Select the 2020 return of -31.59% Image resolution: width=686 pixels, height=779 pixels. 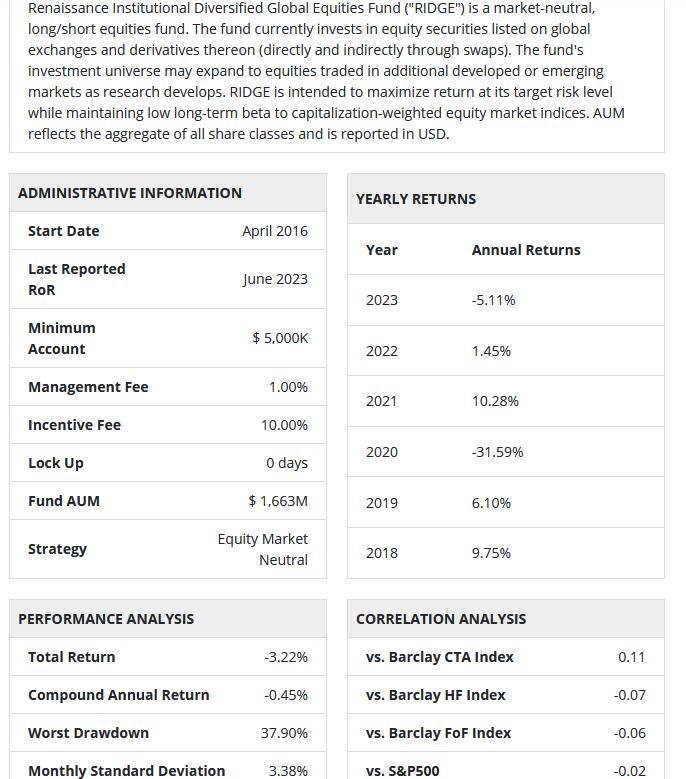coord(497,452)
